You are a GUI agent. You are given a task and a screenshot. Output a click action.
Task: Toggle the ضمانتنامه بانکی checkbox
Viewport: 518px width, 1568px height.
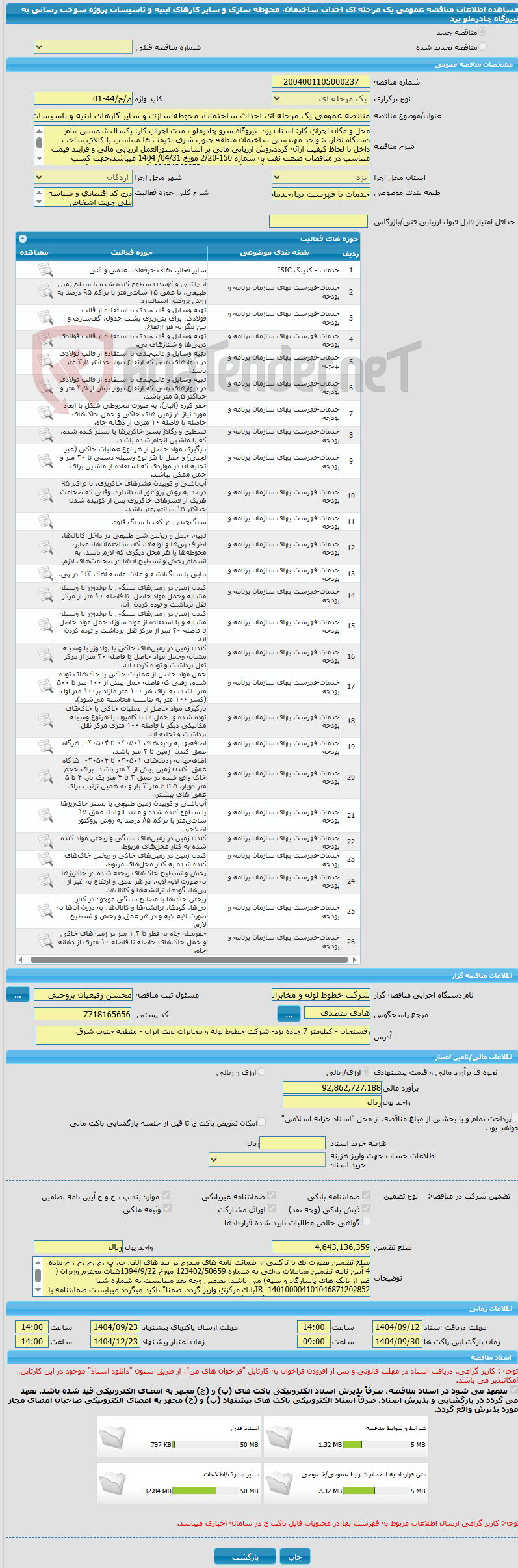click(366, 1195)
